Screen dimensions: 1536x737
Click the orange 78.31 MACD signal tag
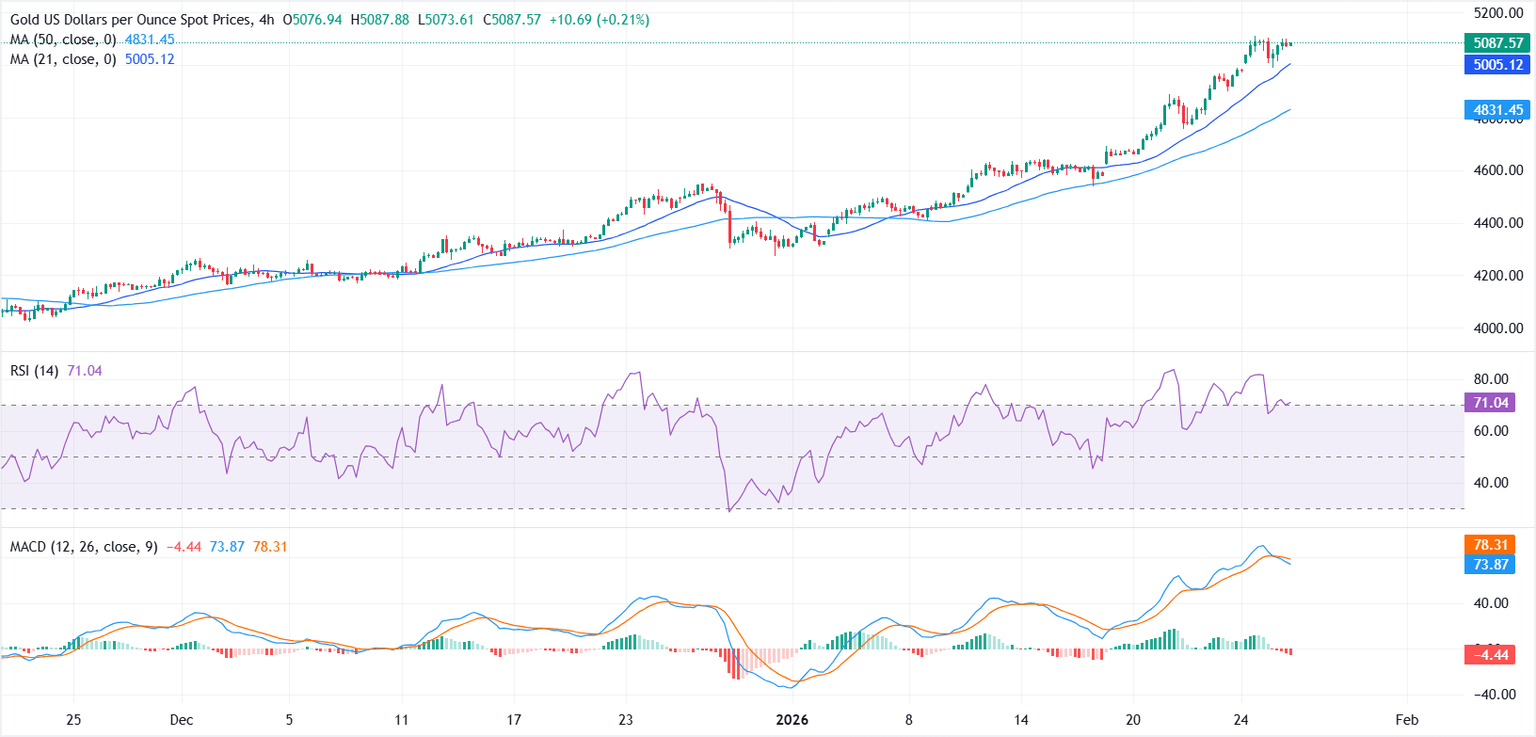1496,545
